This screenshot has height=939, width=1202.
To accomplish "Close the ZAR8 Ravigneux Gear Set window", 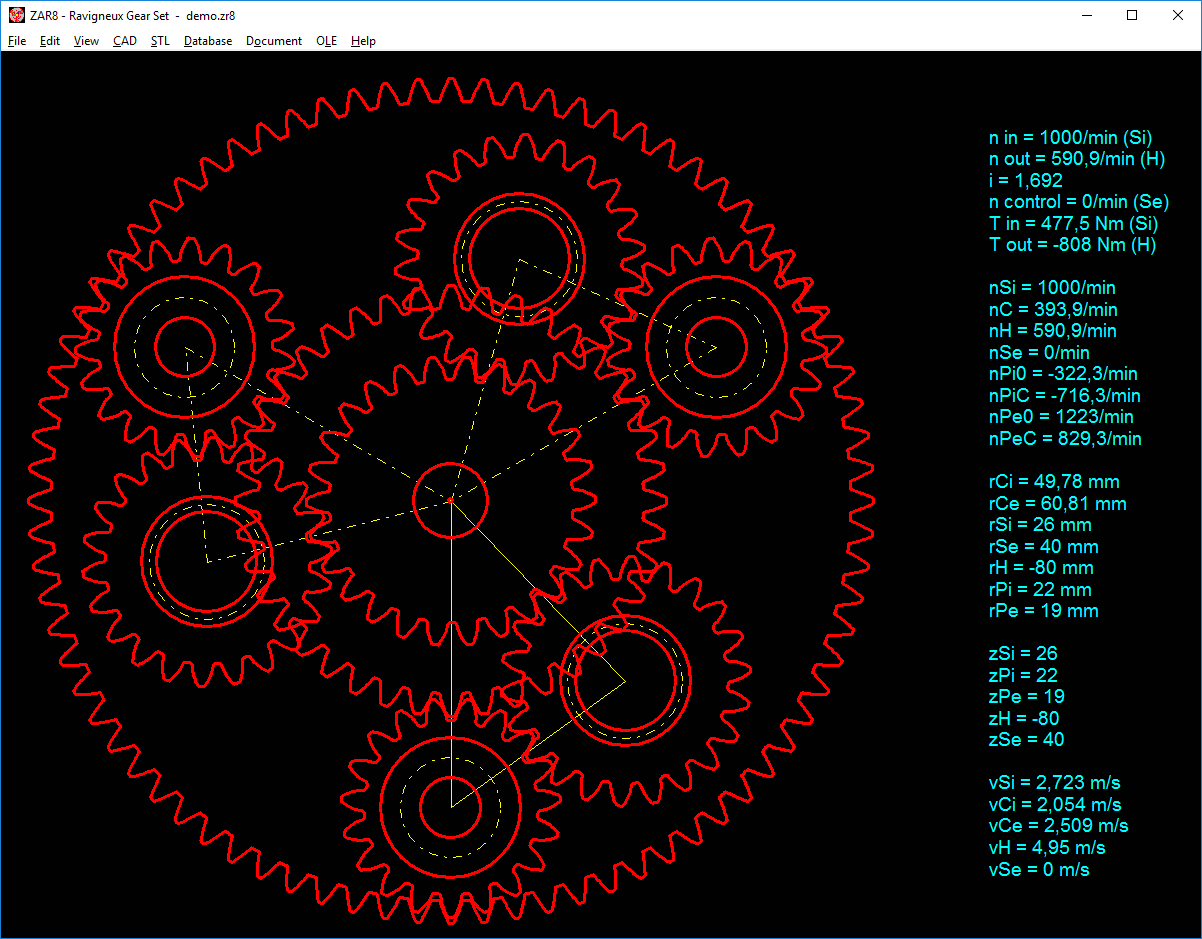I will pos(1178,15).
